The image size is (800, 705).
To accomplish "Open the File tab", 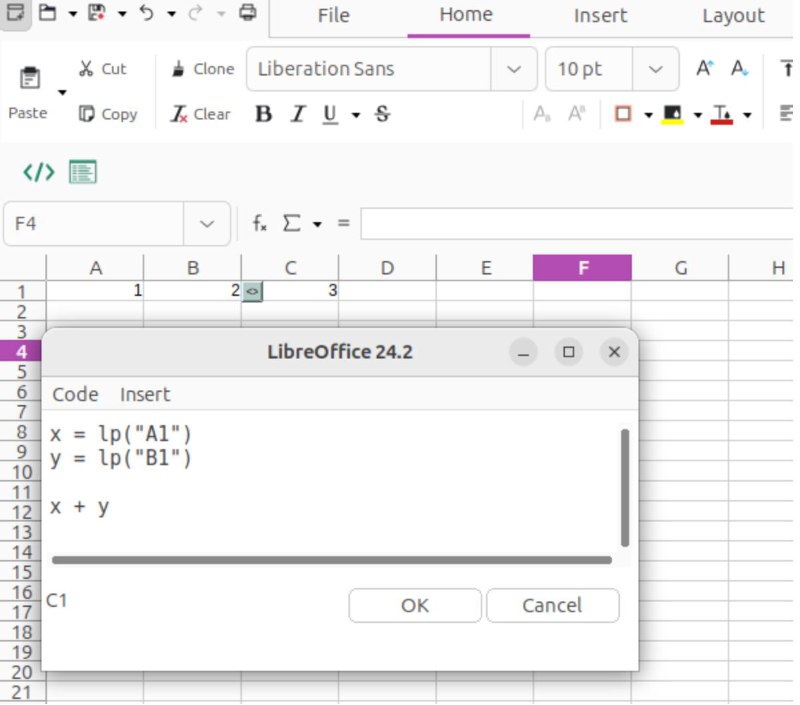I will tap(334, 15).
